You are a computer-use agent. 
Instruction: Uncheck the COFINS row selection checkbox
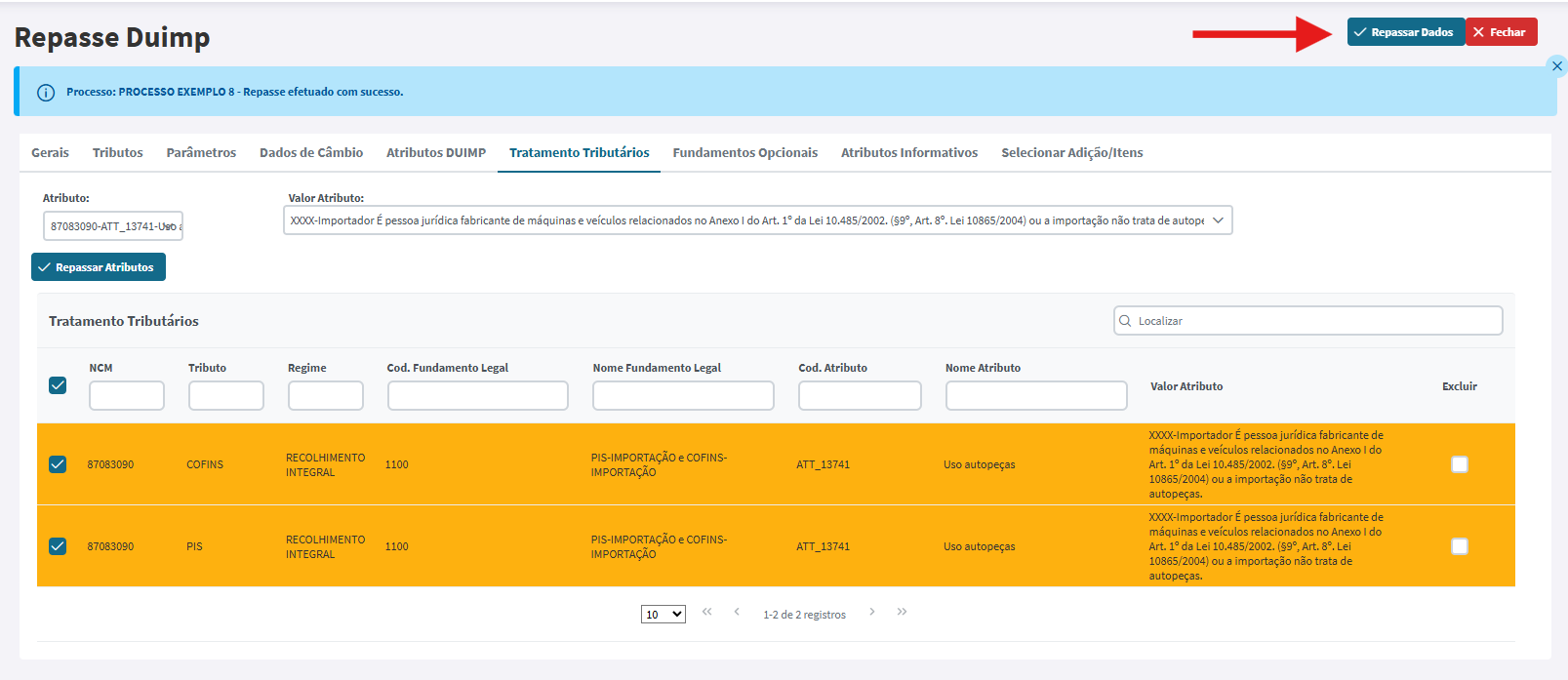tap(58, 464)
